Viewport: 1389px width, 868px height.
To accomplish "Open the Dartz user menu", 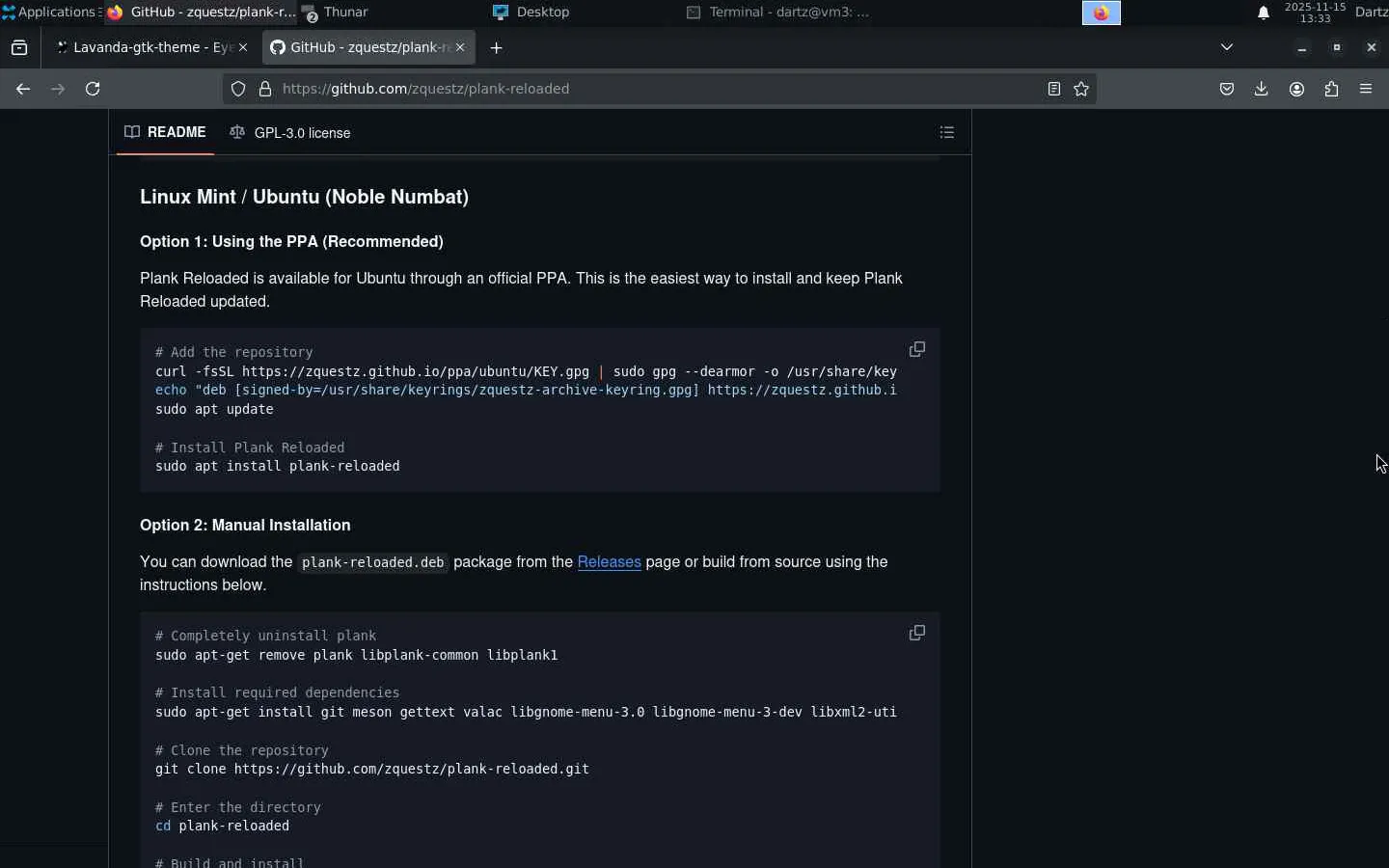I will [x=1372, y=13].
